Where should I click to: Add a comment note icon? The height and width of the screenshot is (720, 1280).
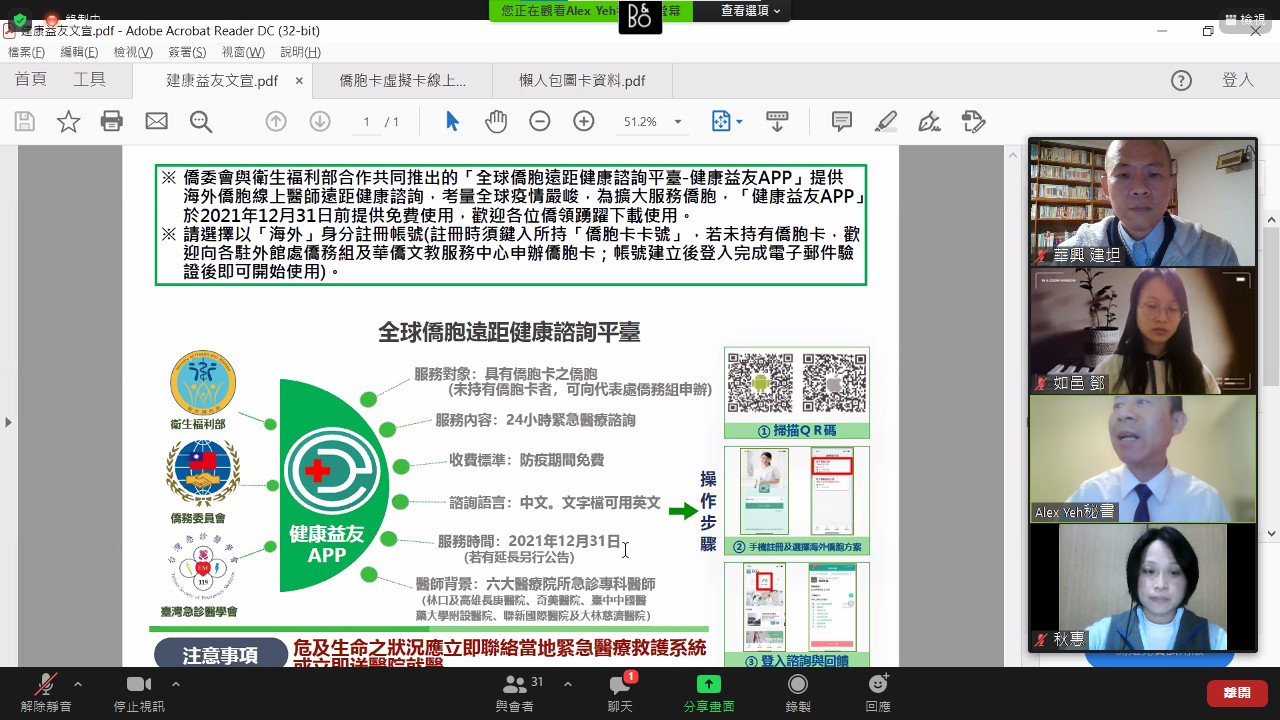[842, 122]
